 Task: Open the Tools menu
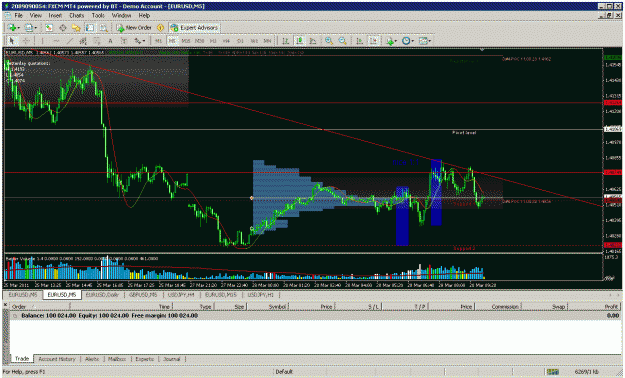click(x=98, y=15)
